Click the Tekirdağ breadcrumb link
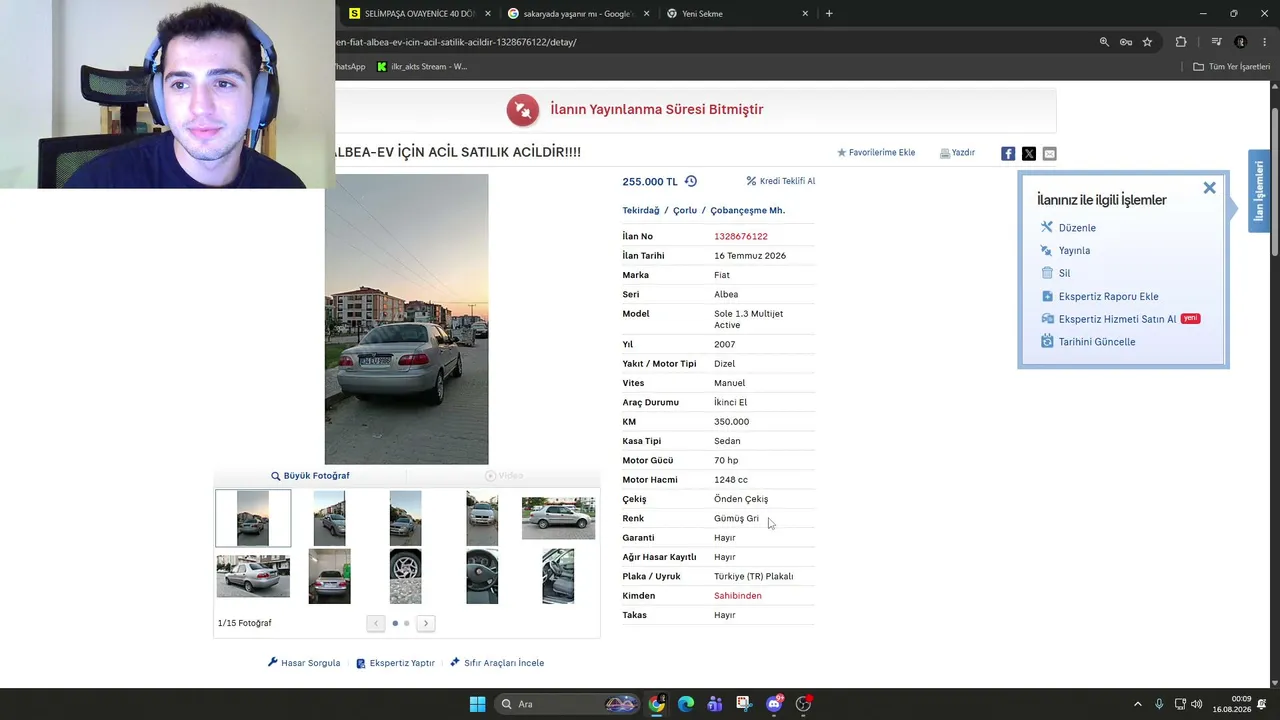 pyautogui.click(x=641, y=210)
